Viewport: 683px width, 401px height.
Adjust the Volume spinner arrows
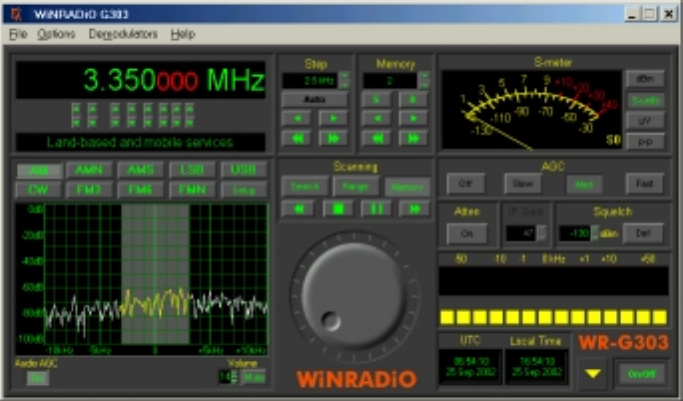click(234, 377)
